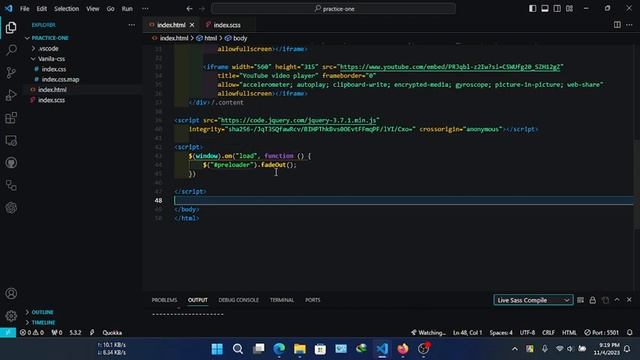Open the Edit menu
Viewport: 640px width, 360px height.
coord(42,9)
